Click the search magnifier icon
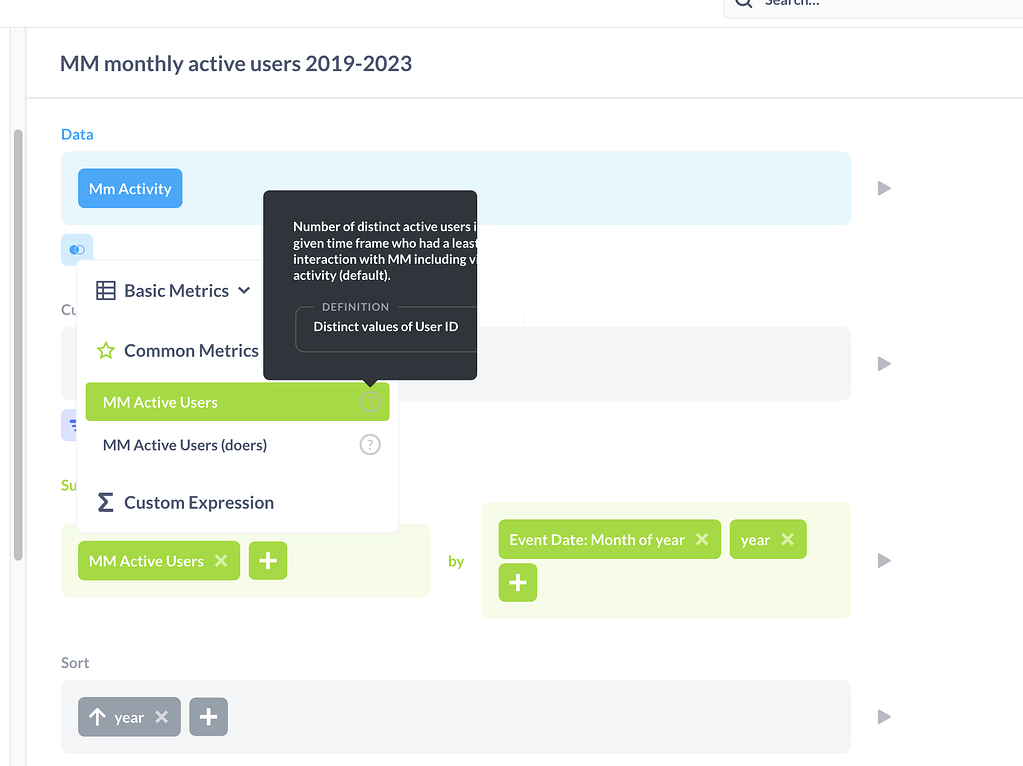 tap(743, 4)
